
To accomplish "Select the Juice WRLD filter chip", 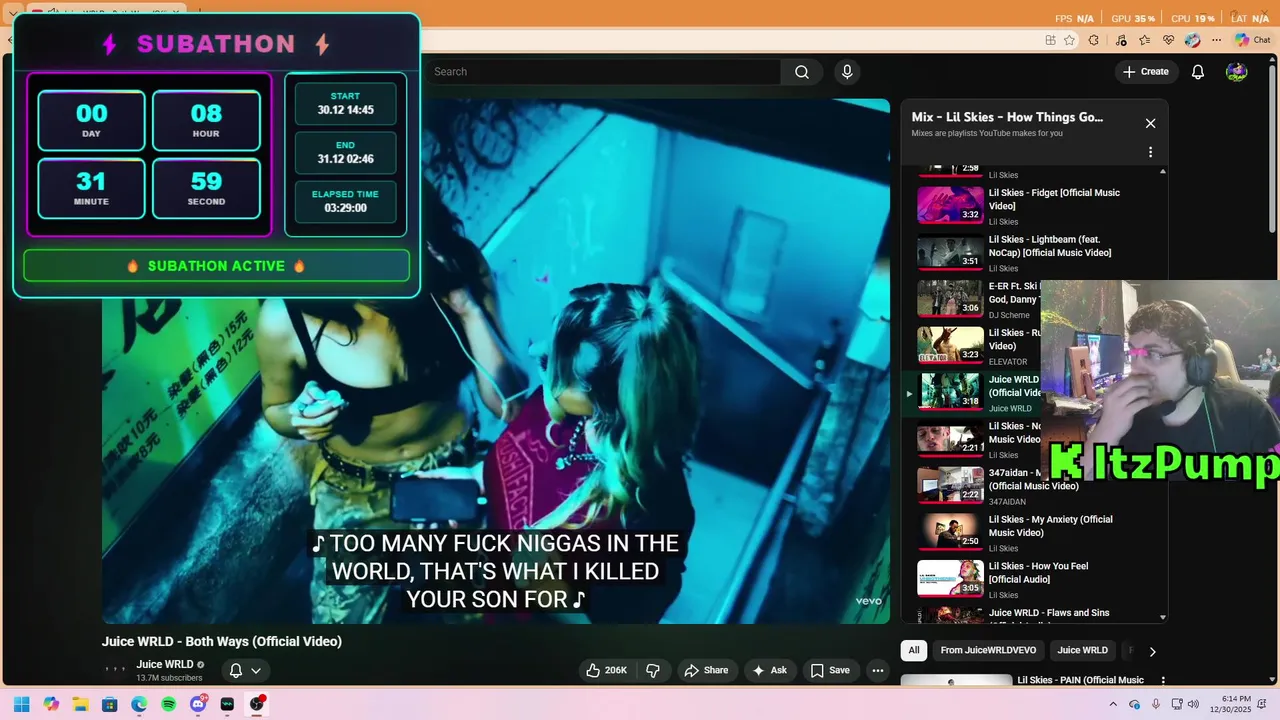I will click(1082, 650).
